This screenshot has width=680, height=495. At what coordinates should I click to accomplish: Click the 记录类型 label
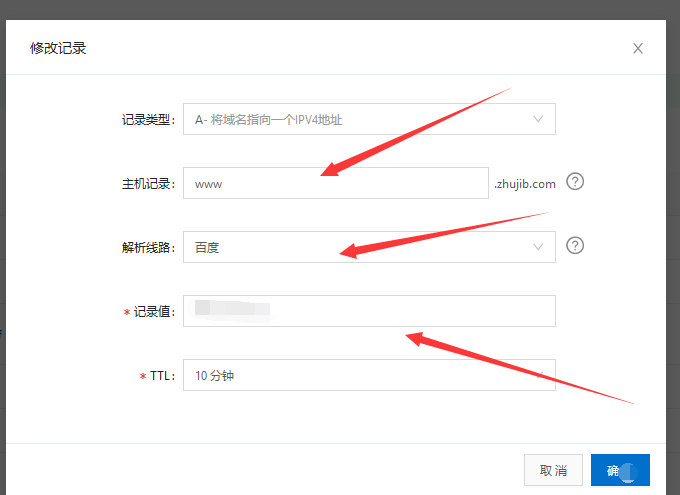tap(148, 120)
